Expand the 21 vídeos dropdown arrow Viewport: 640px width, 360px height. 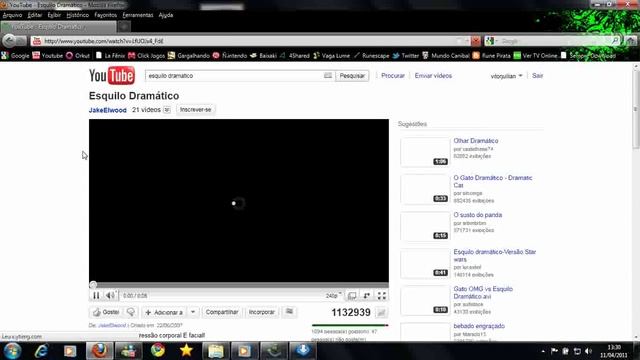pyautogui.click(x=167, y=110)
